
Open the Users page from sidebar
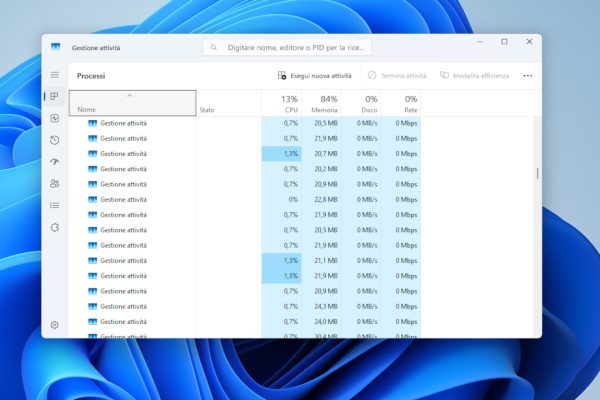point(55,184)
